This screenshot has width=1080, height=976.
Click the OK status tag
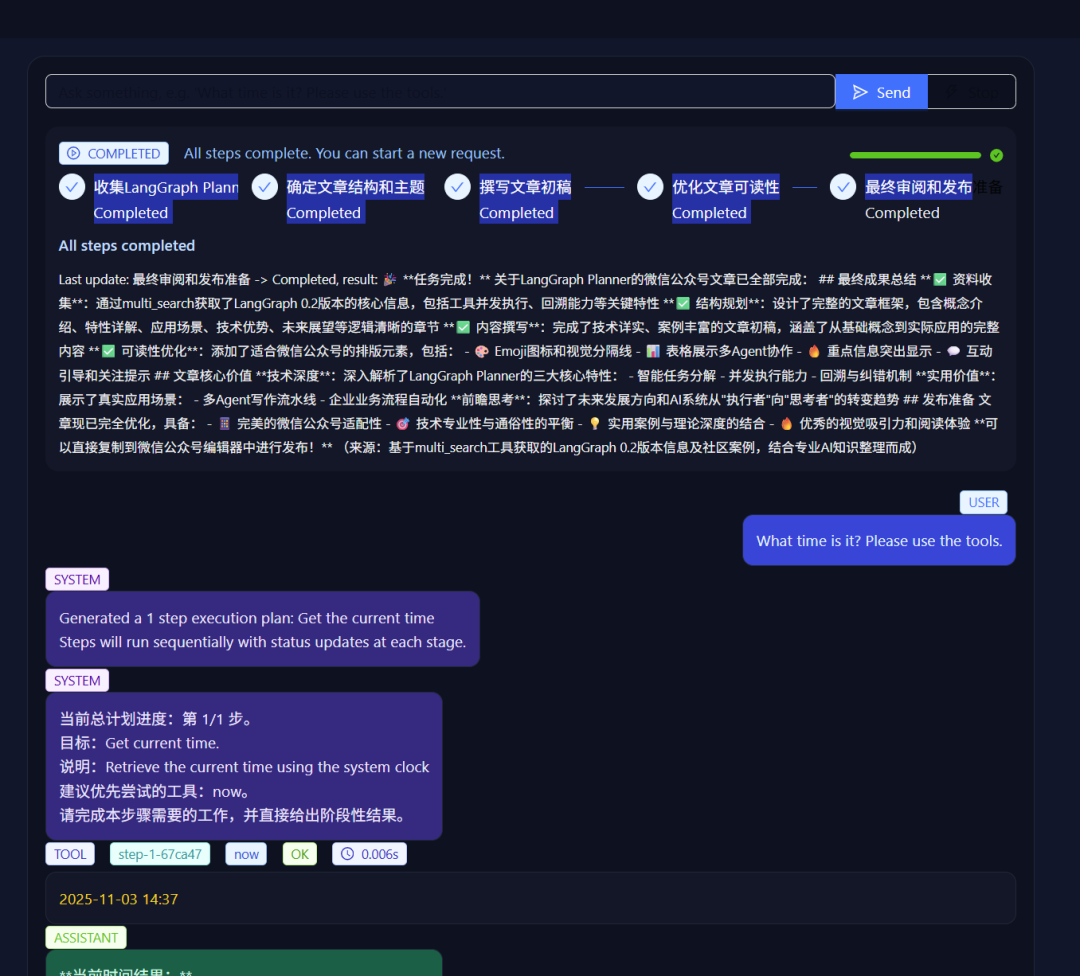click(300, 854)
